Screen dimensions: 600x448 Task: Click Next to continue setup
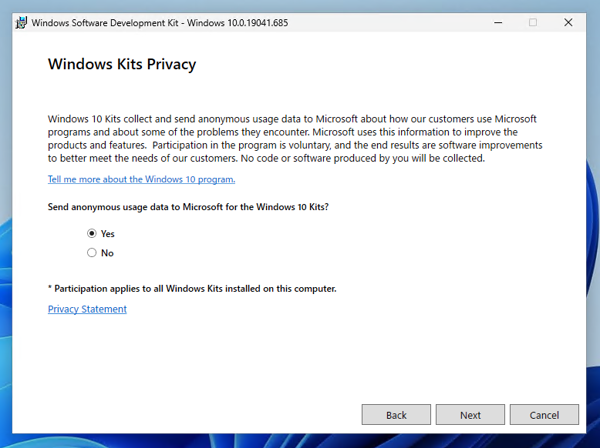click(470, 415)
